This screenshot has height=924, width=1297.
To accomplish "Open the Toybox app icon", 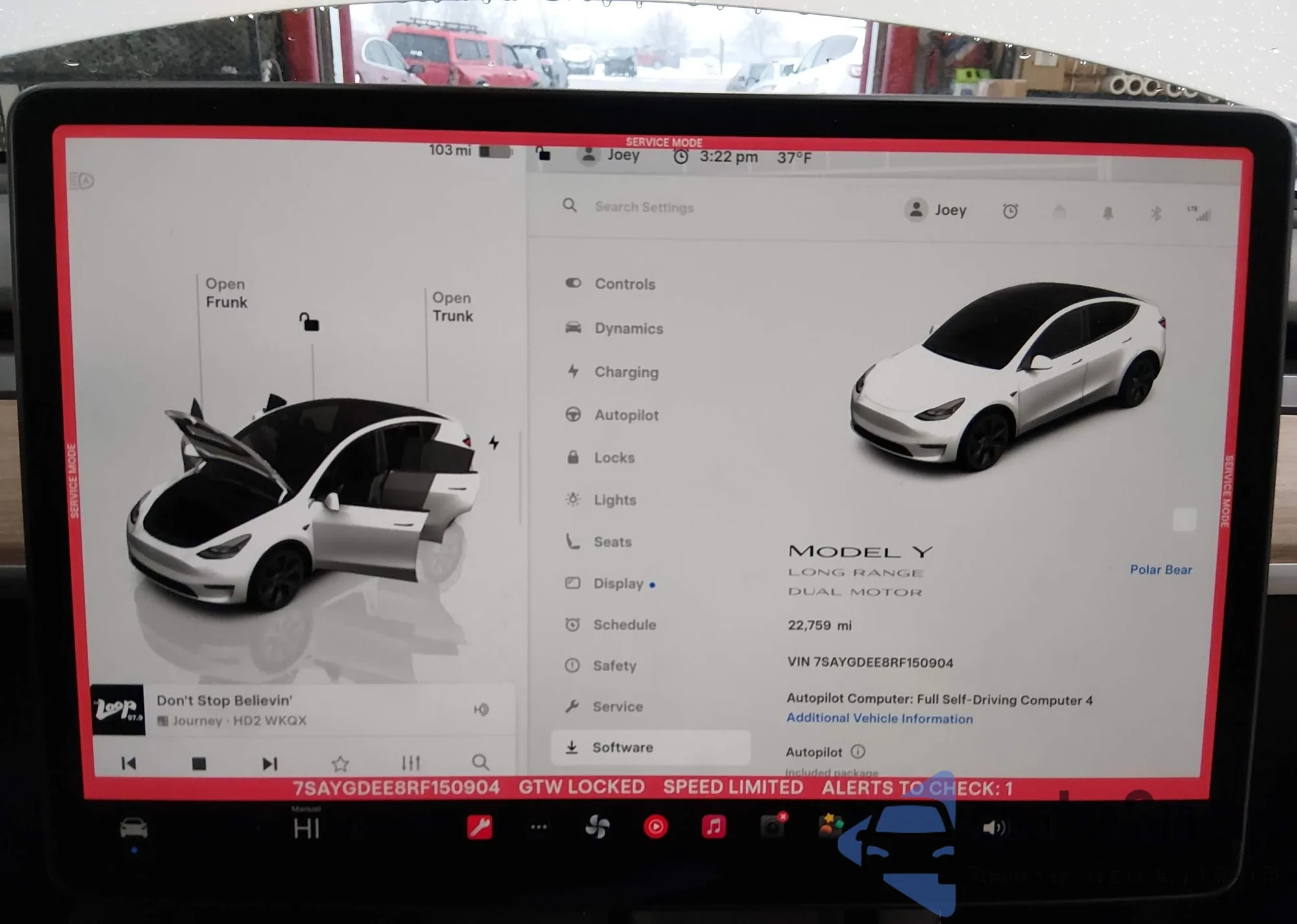I will pos(829,825).
